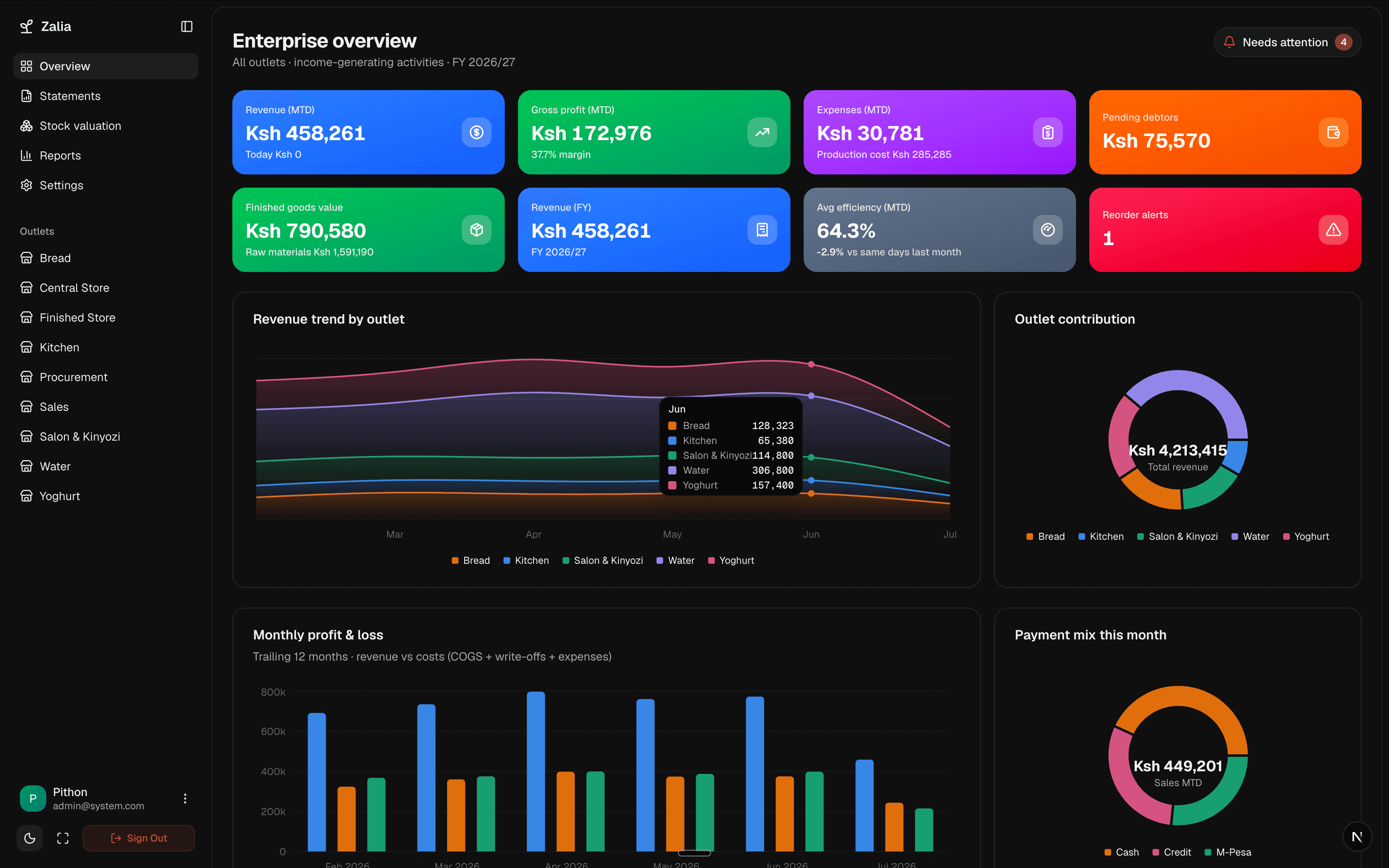Click dollar icon on Revenue (MTD) card
Screen dimensions: 1389x868
coord(476,132)
